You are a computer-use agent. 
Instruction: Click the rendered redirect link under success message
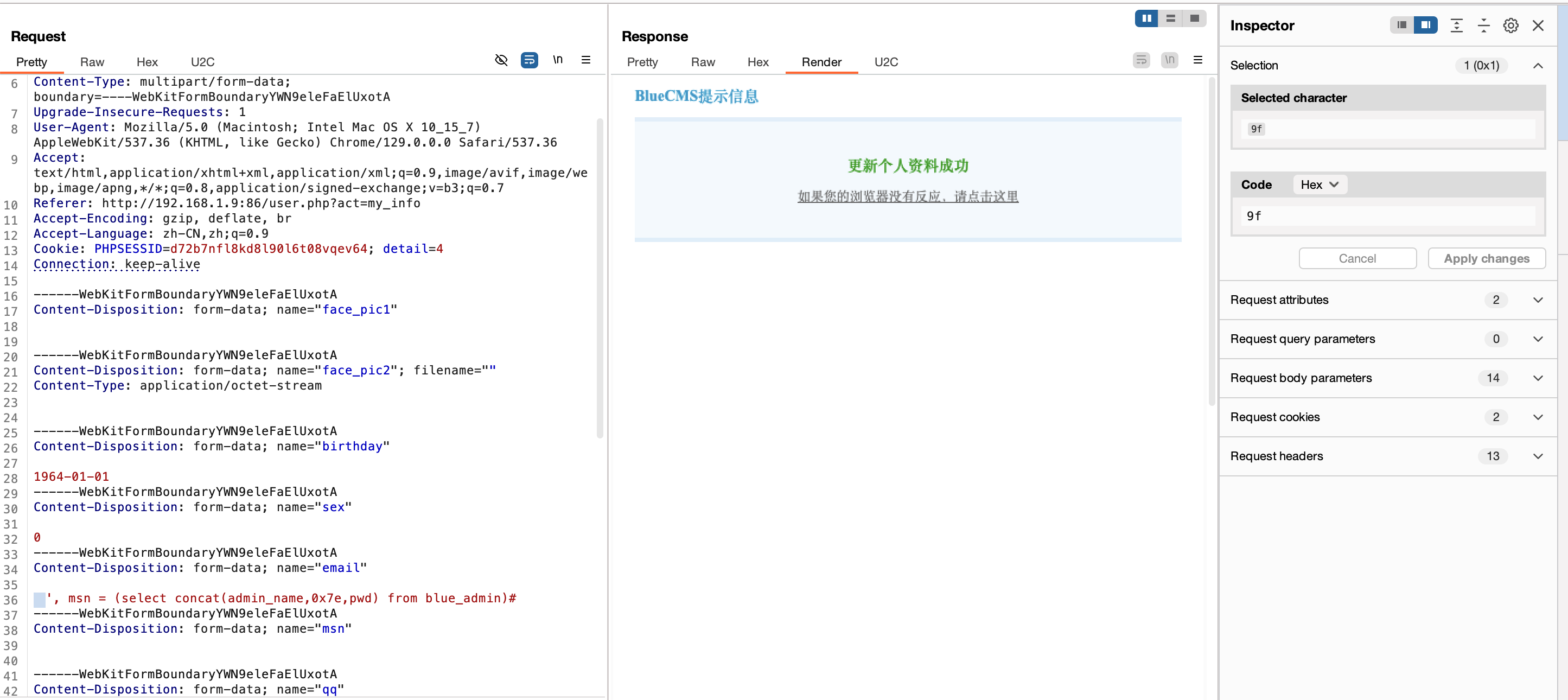click(x=908, y=196)
